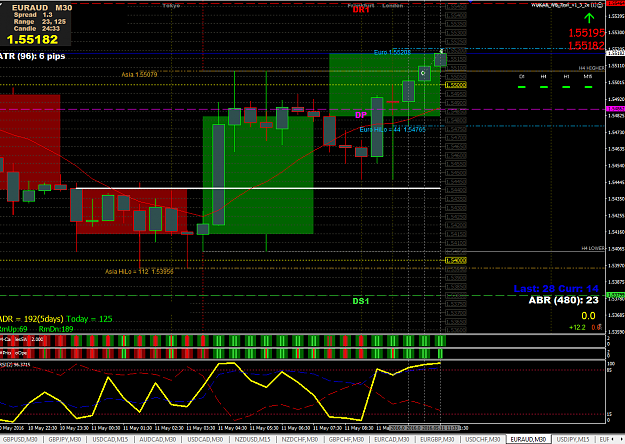Click the blue chart shift triangle marker

pos(470,2)
